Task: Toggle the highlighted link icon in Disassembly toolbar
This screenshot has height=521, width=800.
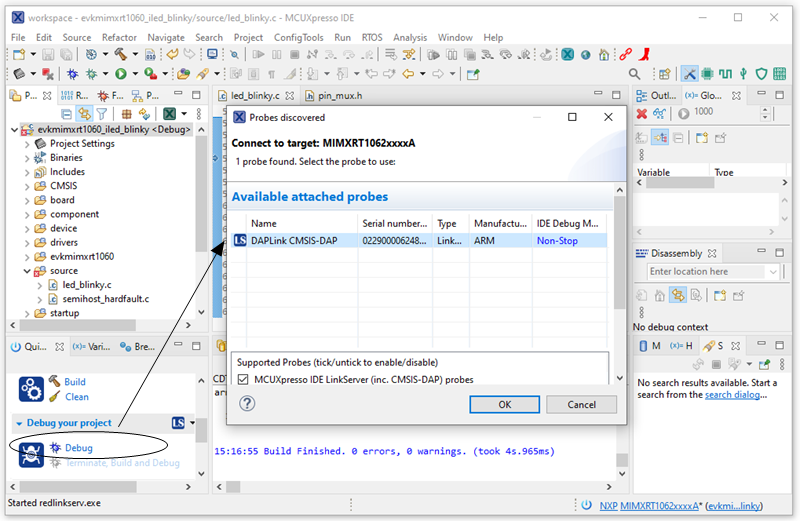Action: point(678,295)
